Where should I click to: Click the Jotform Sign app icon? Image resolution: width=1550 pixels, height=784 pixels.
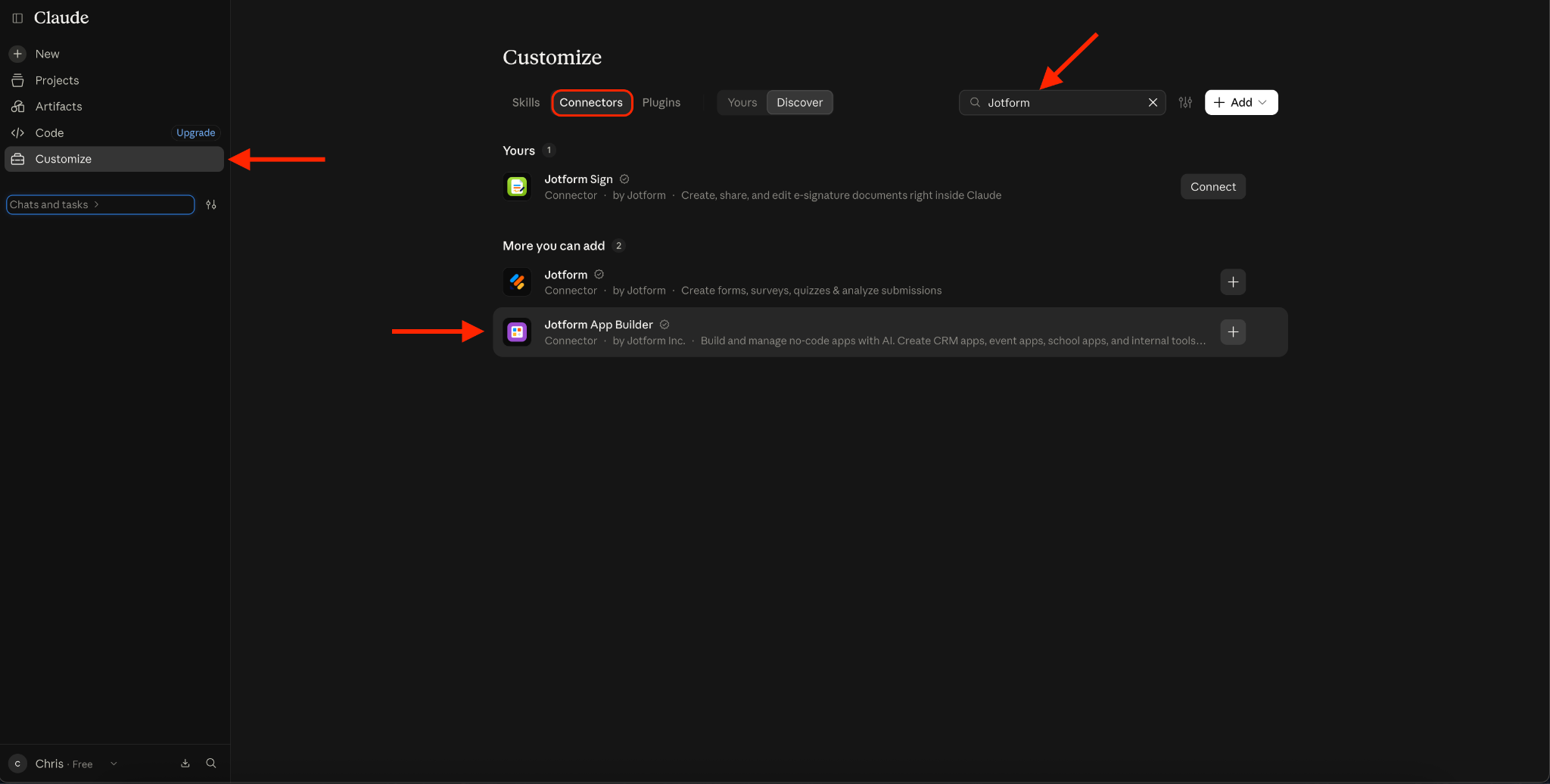517,187
